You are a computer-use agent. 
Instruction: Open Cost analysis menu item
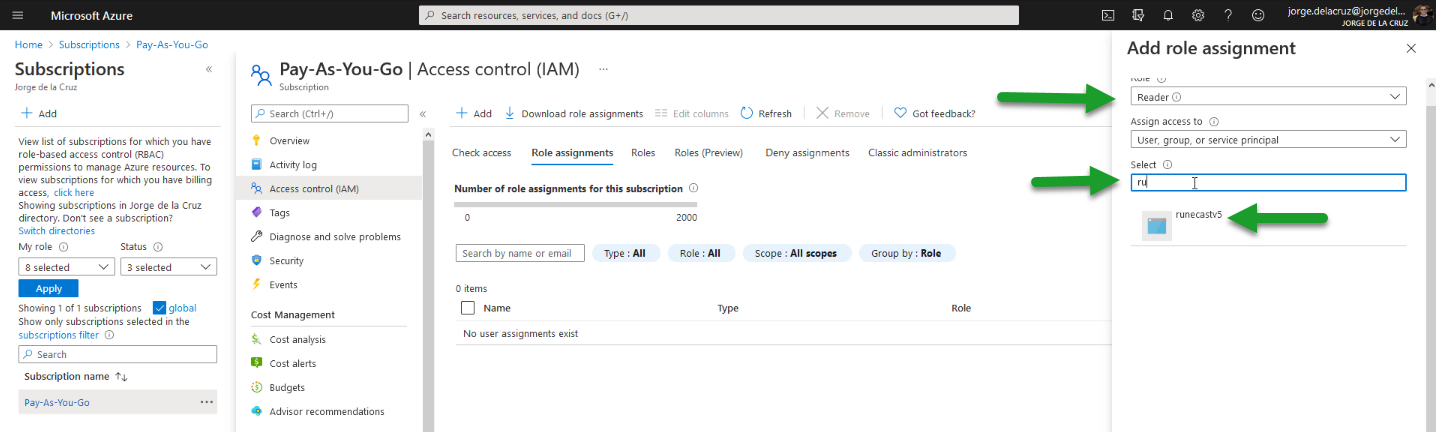[298, 339]
